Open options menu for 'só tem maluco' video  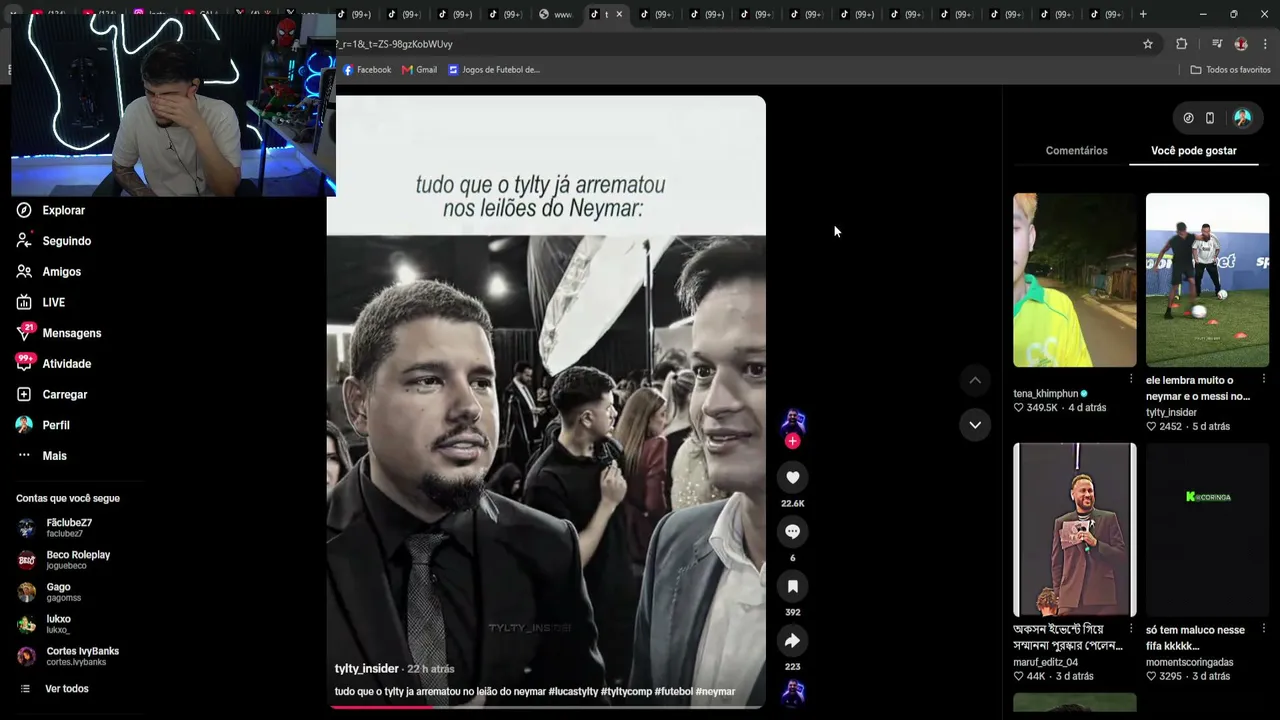1264,629
